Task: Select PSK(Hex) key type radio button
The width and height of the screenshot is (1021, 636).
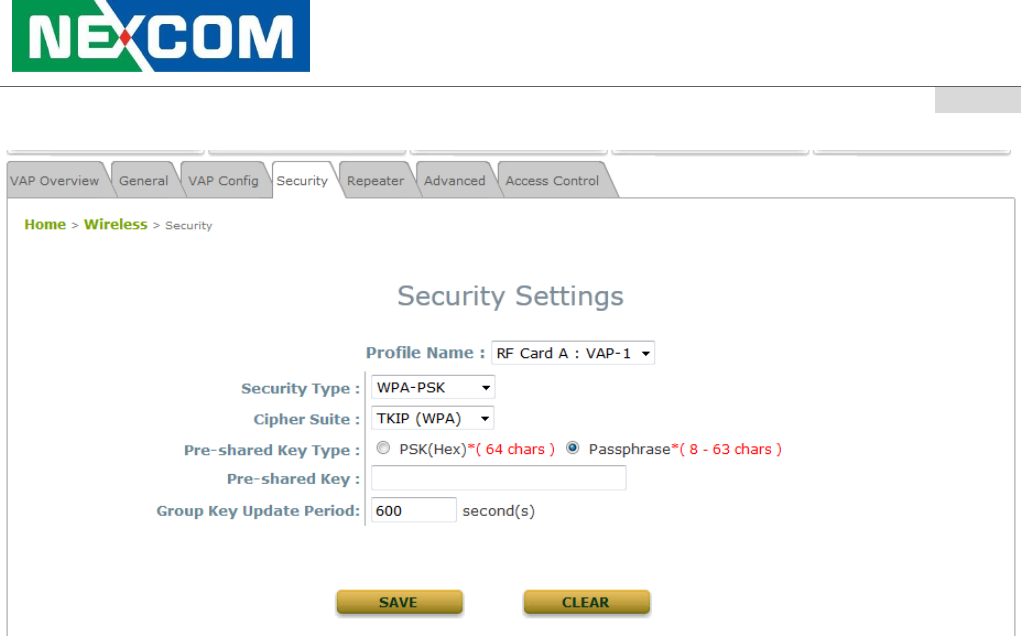Action: coord(383,449)
